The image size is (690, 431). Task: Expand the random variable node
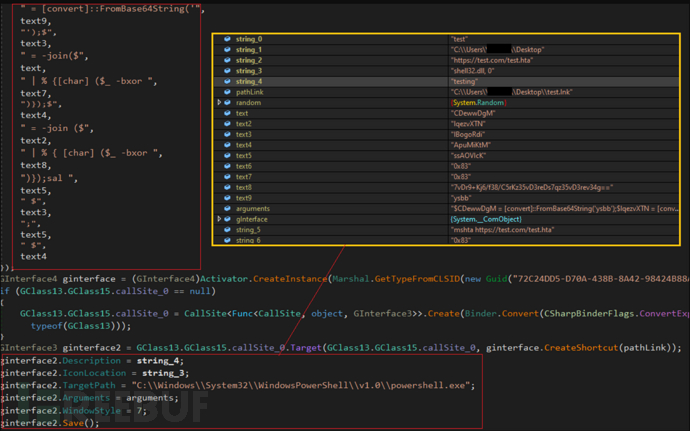219,102
